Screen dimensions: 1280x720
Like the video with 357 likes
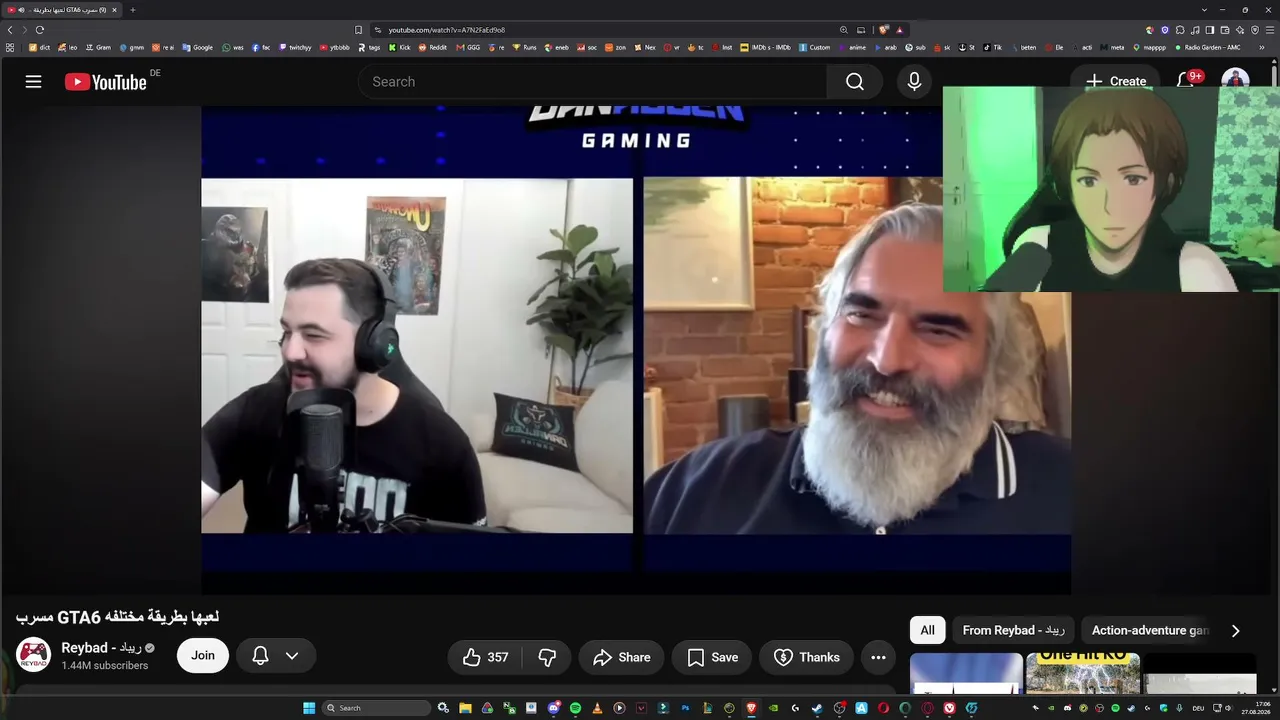(x=485, y=657)
